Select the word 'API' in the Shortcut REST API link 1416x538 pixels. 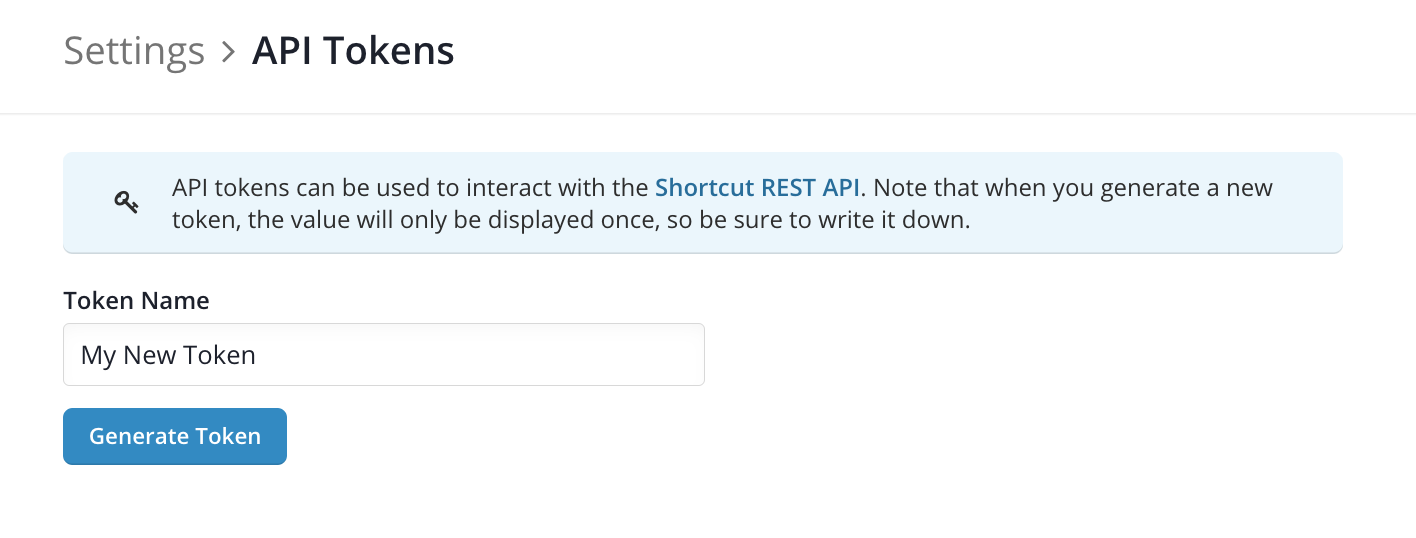(x=840, y=187)
